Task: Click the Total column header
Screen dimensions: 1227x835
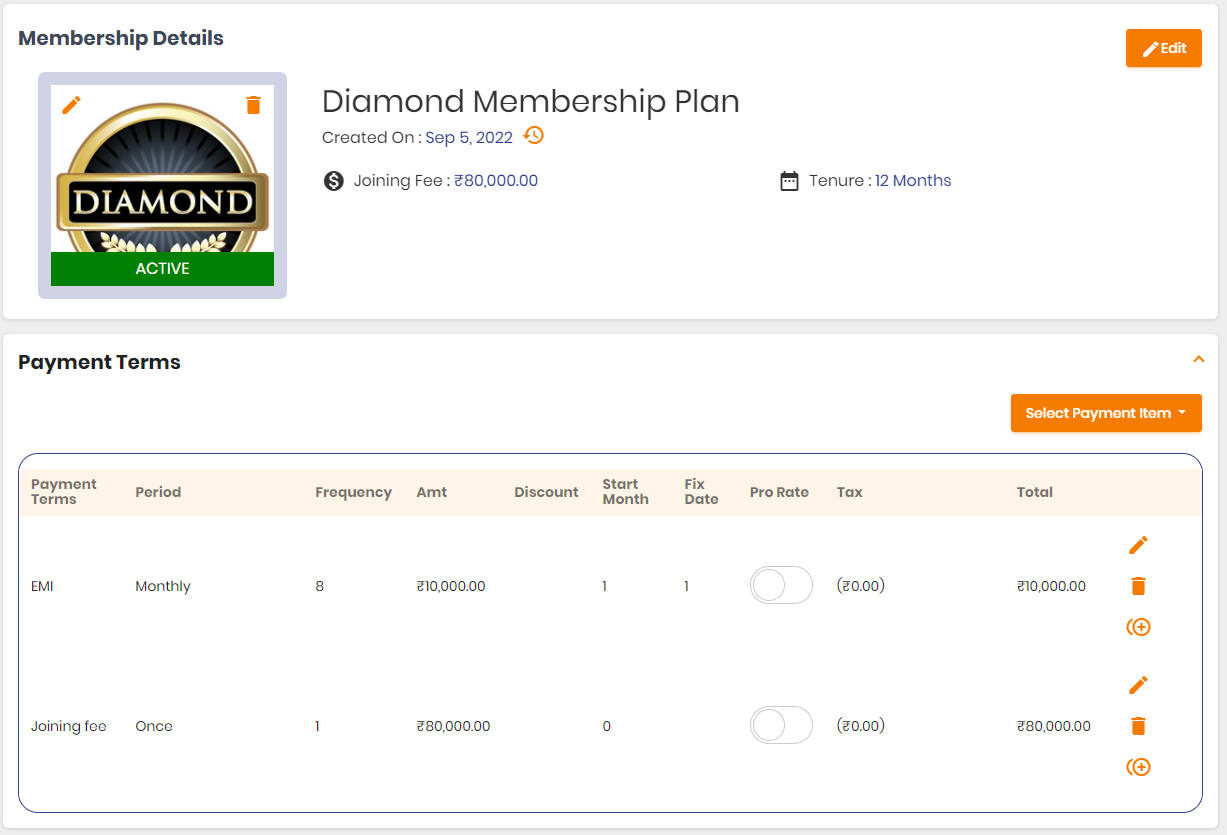Action: coord(1035,492)
